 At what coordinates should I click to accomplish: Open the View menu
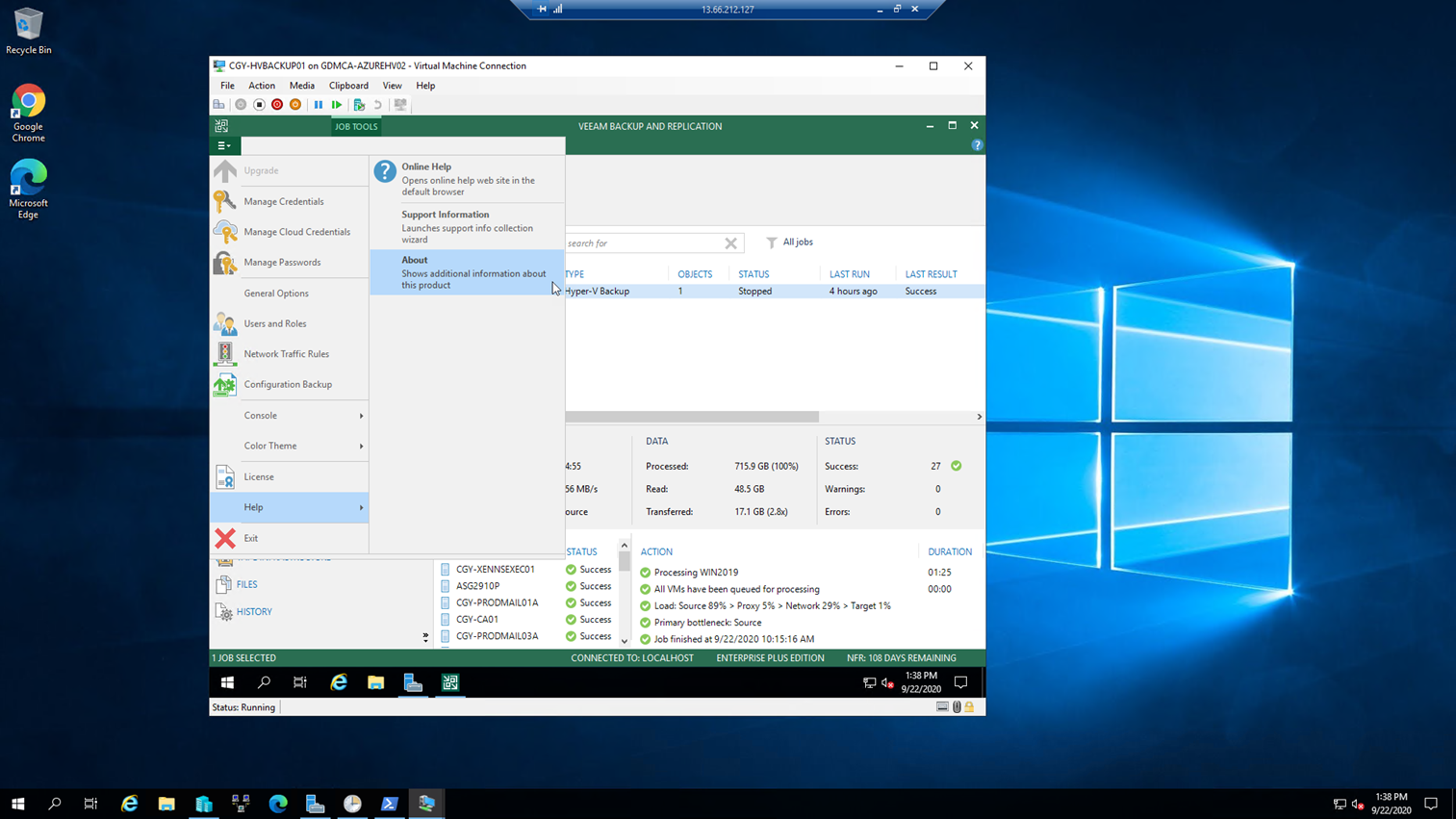(392, 86)
